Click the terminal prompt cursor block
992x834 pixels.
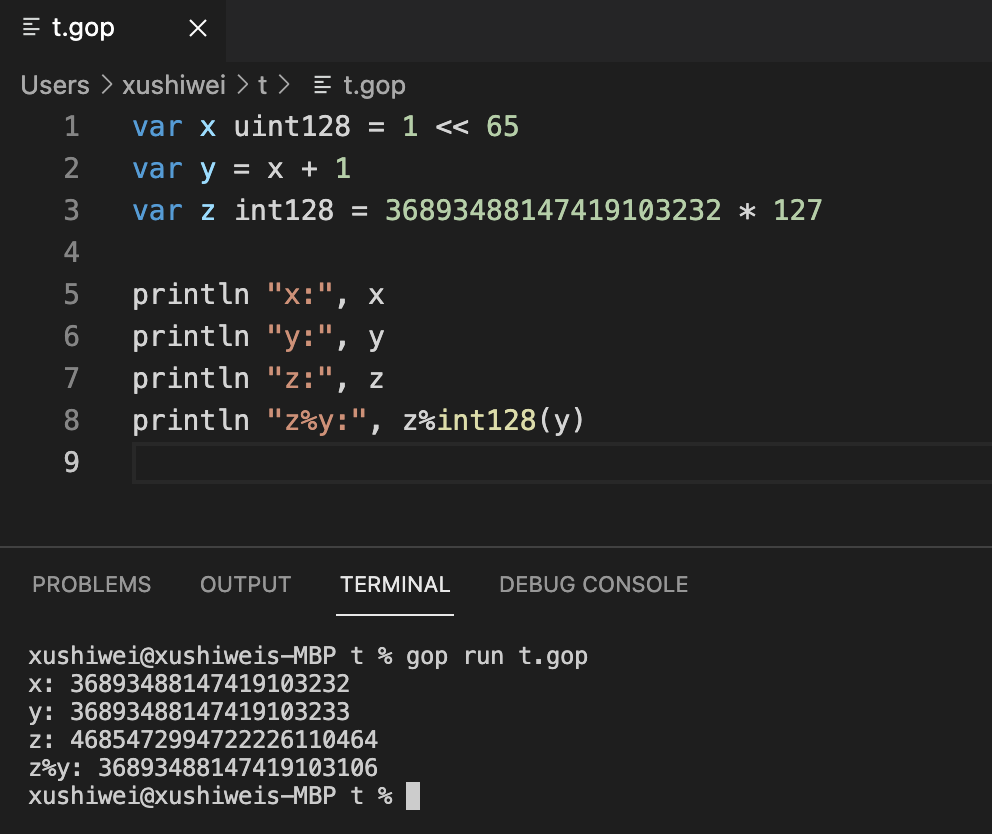412,795
